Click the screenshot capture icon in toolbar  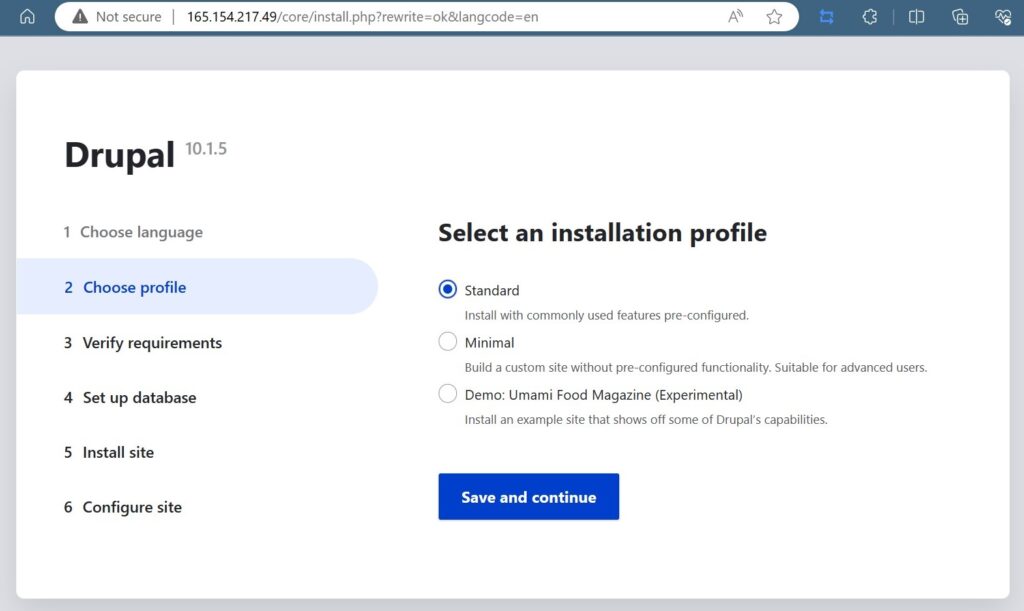(826, 17)
